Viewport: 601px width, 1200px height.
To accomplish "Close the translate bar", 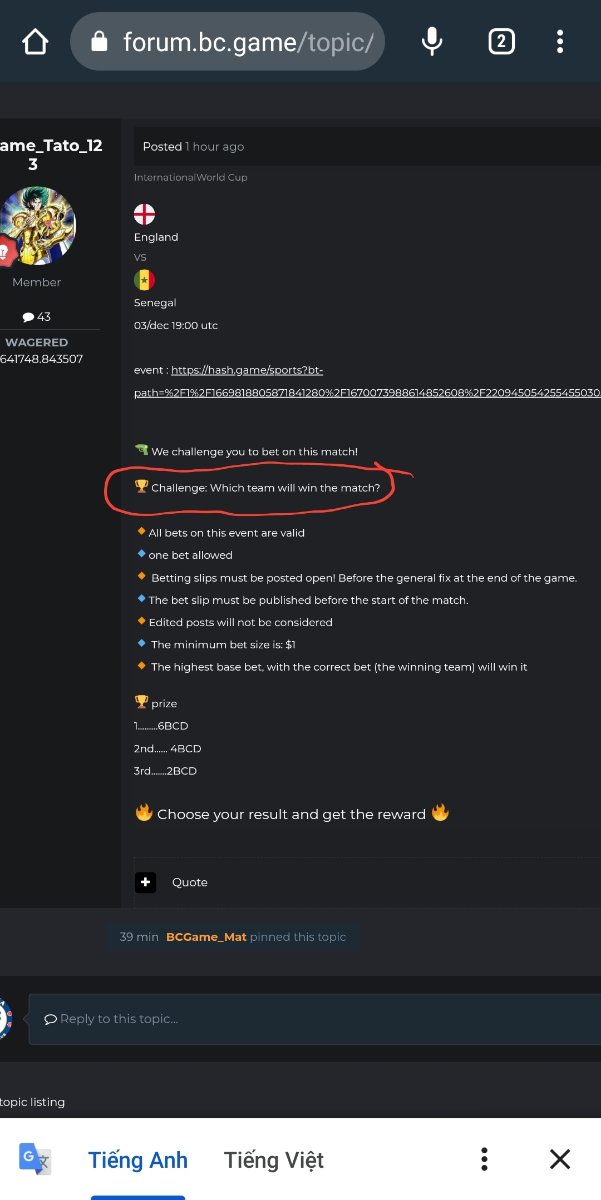I will click(560, 1159).
